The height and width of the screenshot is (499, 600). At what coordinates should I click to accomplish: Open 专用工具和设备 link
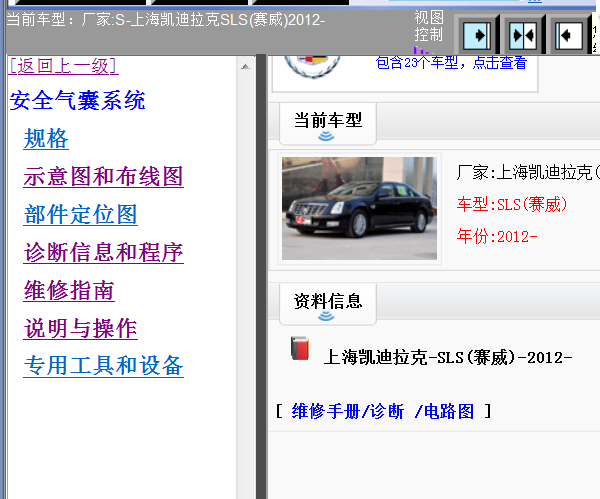click(103, 366)
